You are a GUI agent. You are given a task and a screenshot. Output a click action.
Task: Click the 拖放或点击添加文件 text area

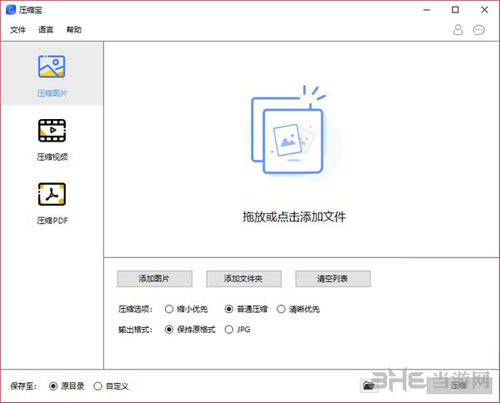pos(294,217)
